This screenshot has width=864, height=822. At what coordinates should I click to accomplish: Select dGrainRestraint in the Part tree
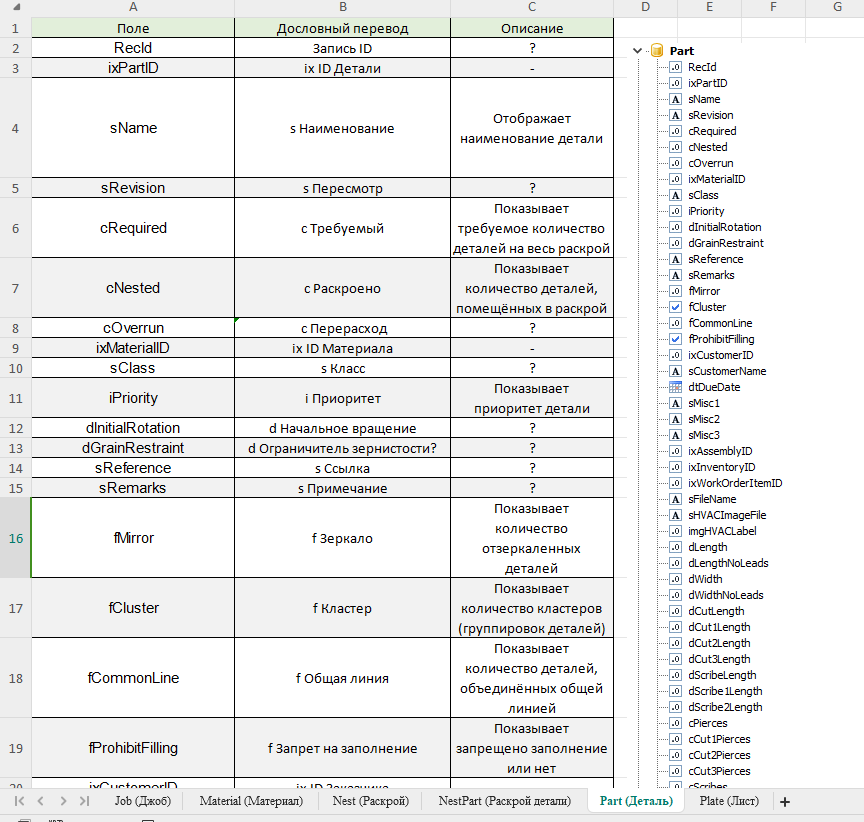click(726, 243)
